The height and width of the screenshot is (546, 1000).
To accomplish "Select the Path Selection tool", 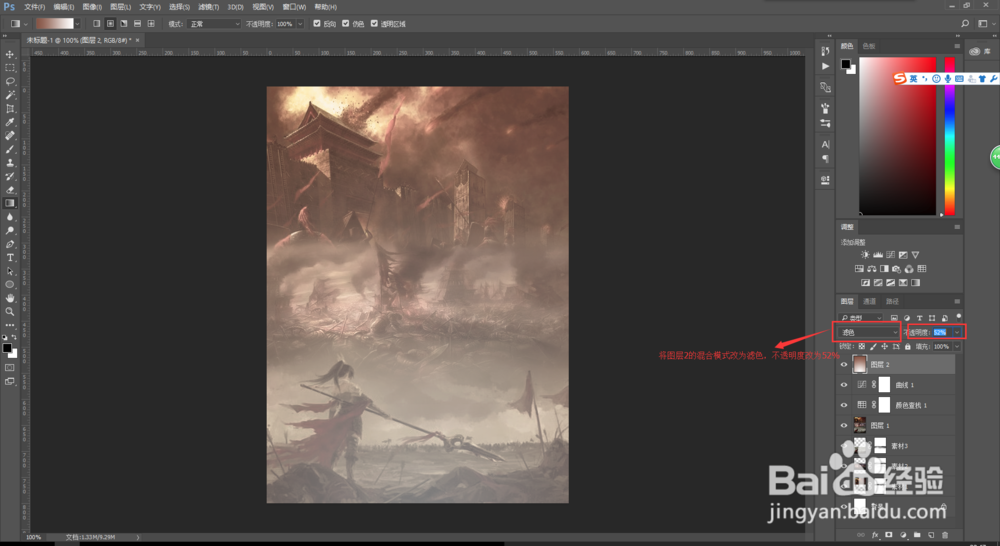I will 10,271.
